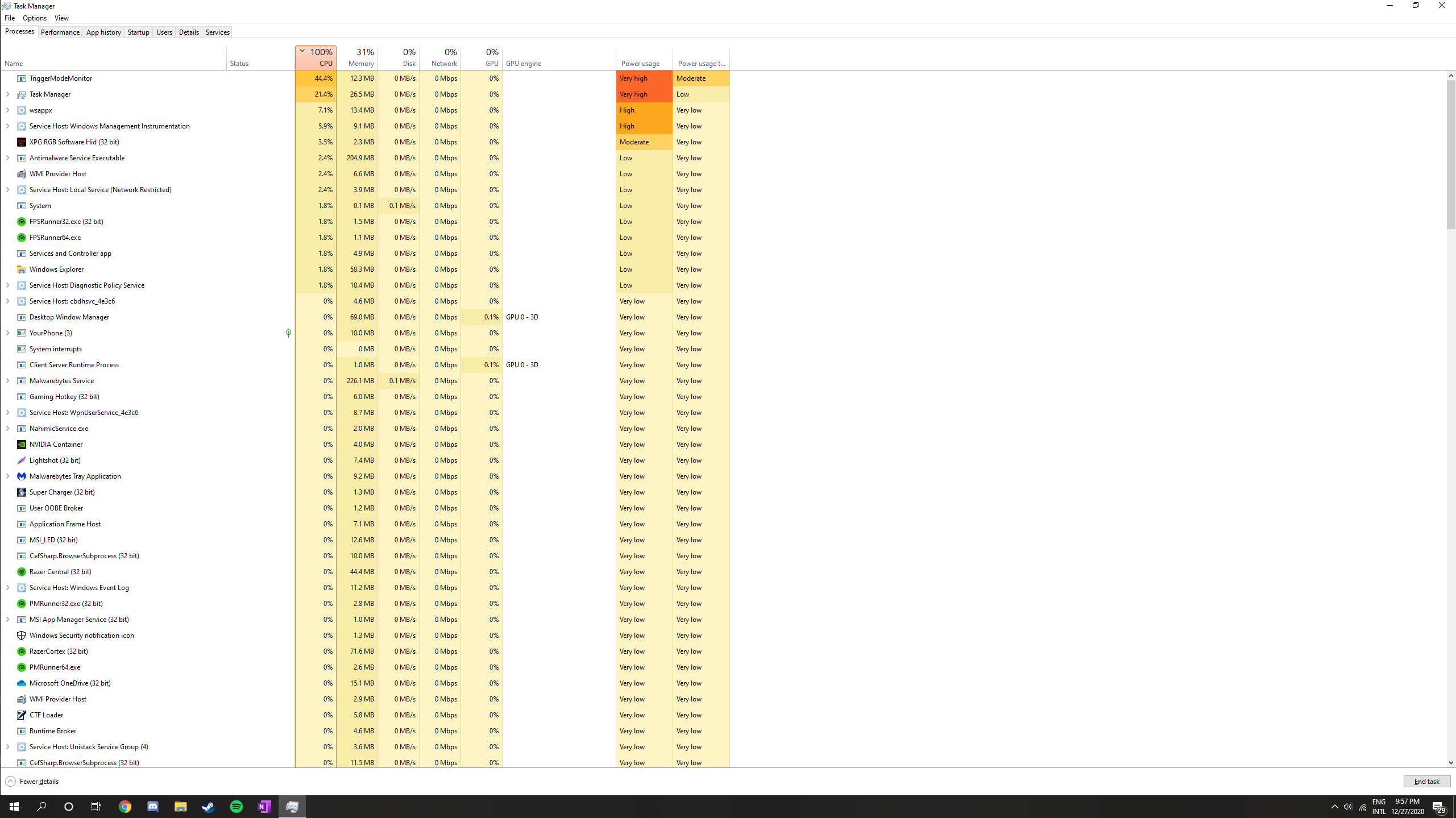Open Spotify from the taskbar

[237, 807]
